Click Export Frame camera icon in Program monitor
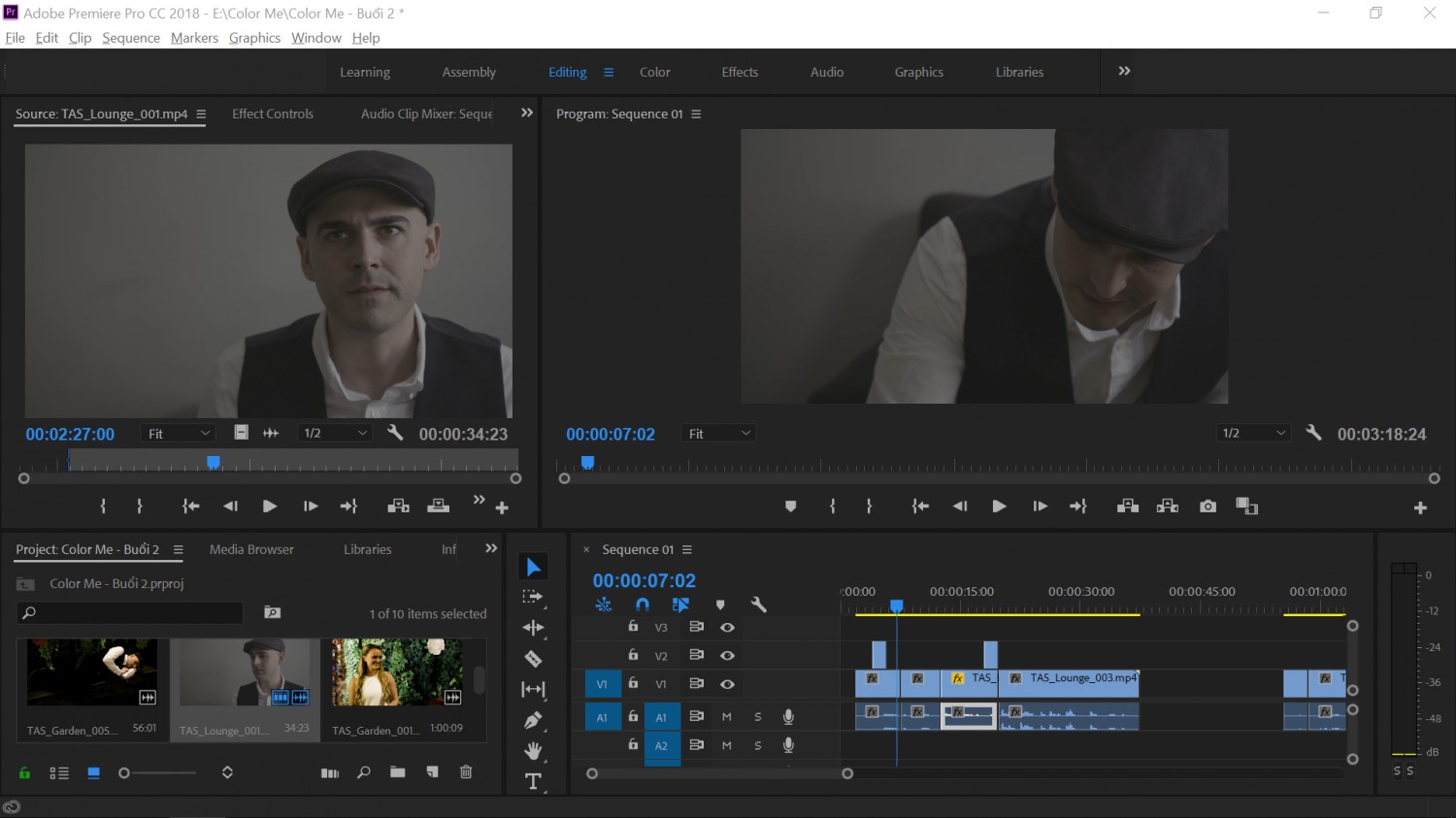Image resolution: width=1456 pixels, height=818 pixels. click(1208, 507)
